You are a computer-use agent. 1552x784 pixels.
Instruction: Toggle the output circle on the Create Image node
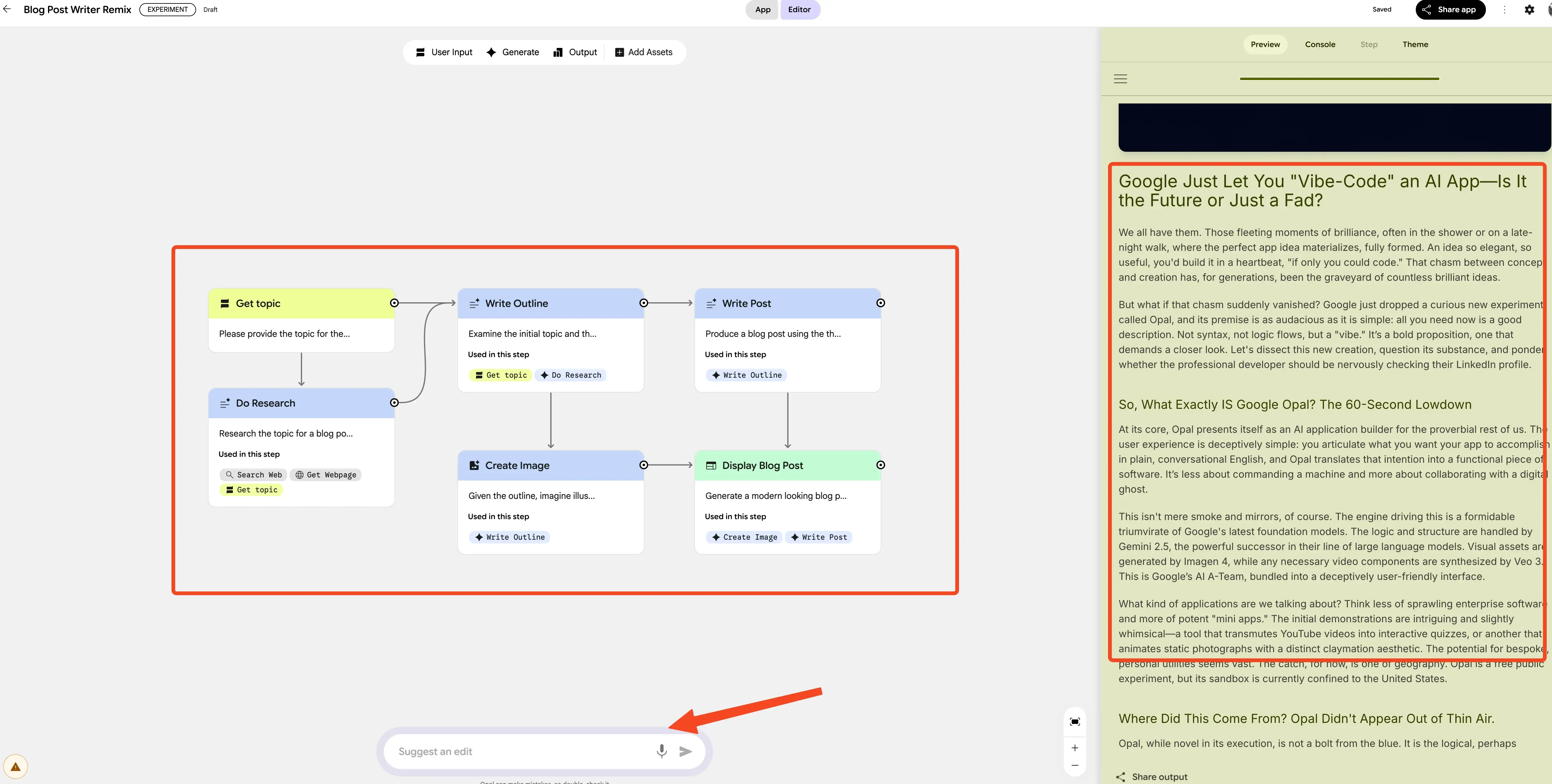click(x=643, y=465)
